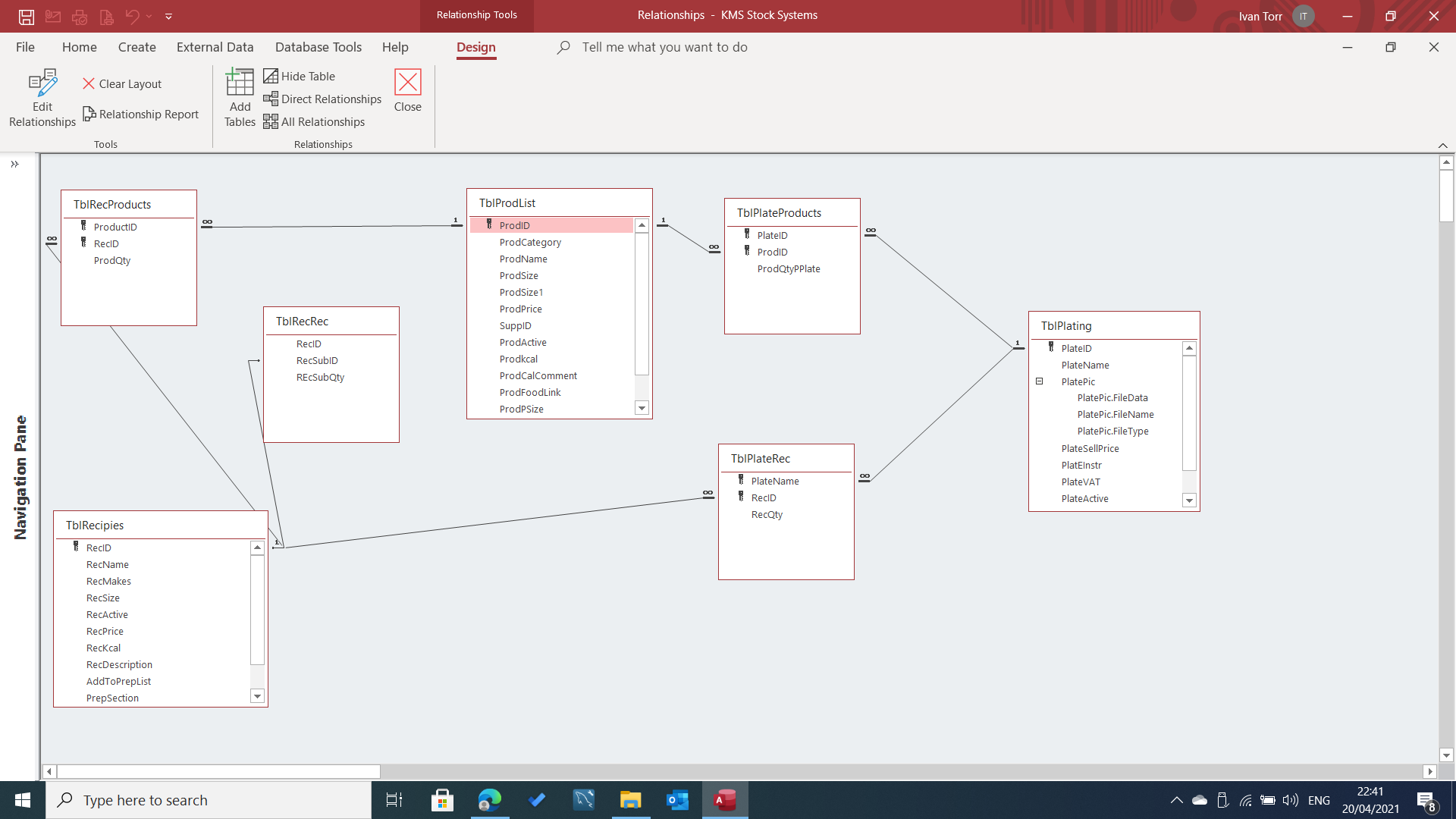Switch to Home tab
This screenshot has width=1456, height=819.
pos(80,47)
